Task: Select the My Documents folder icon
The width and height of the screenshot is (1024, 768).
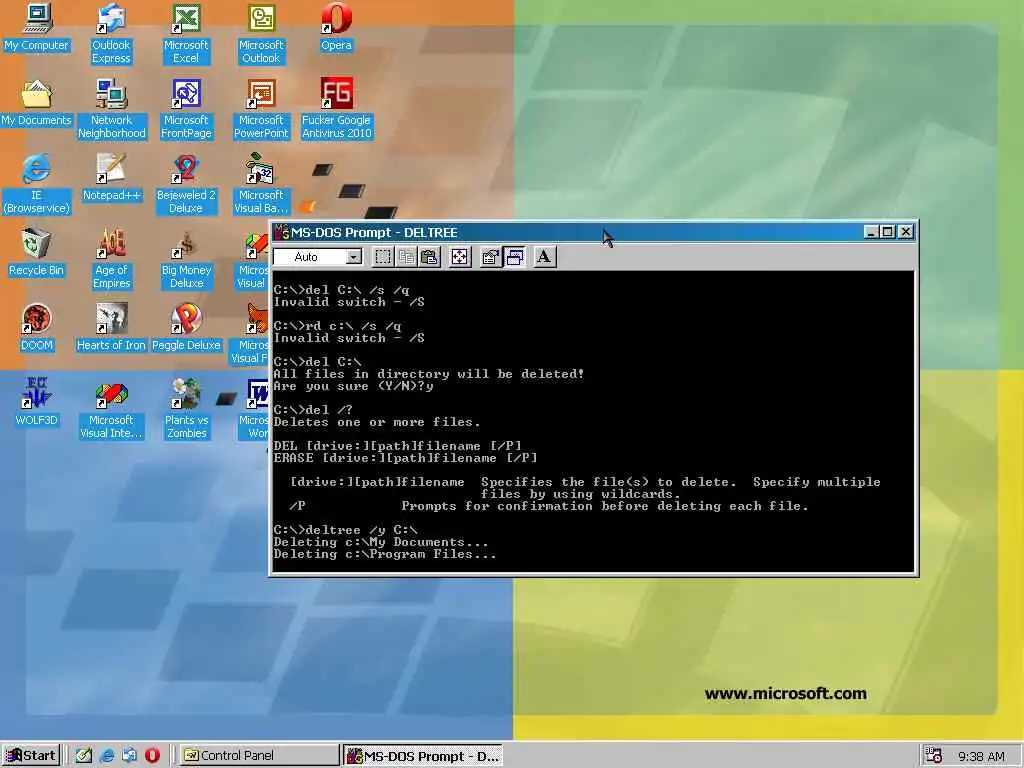Action: click(36, 103)
